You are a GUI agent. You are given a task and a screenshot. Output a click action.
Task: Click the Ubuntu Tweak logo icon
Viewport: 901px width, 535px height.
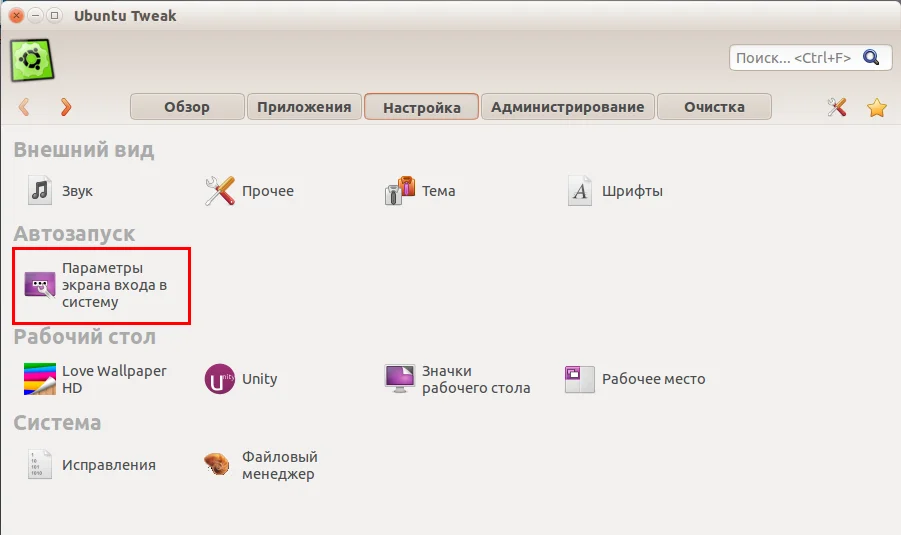click(x=32, y=60)
